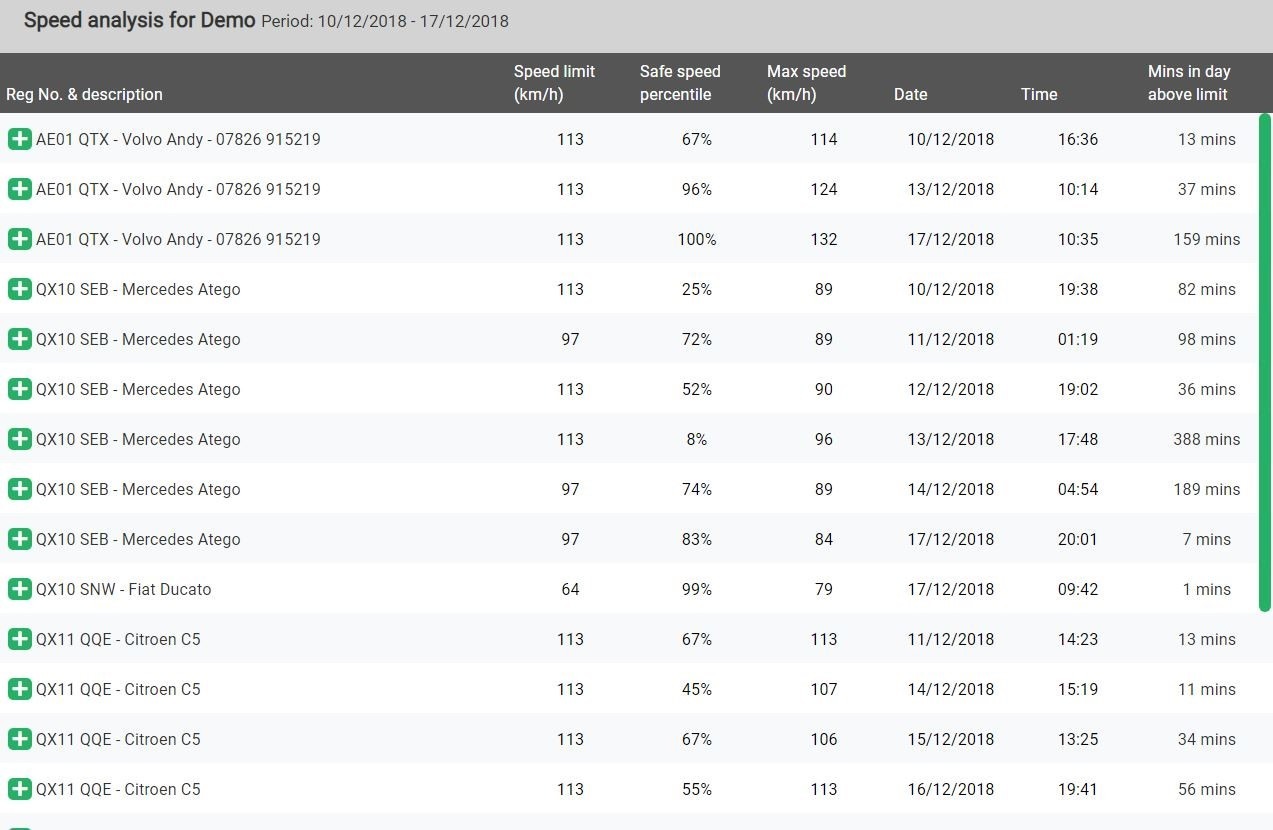Click the 388 mins cell
1273x830 pixels.
click(1207, 439)
